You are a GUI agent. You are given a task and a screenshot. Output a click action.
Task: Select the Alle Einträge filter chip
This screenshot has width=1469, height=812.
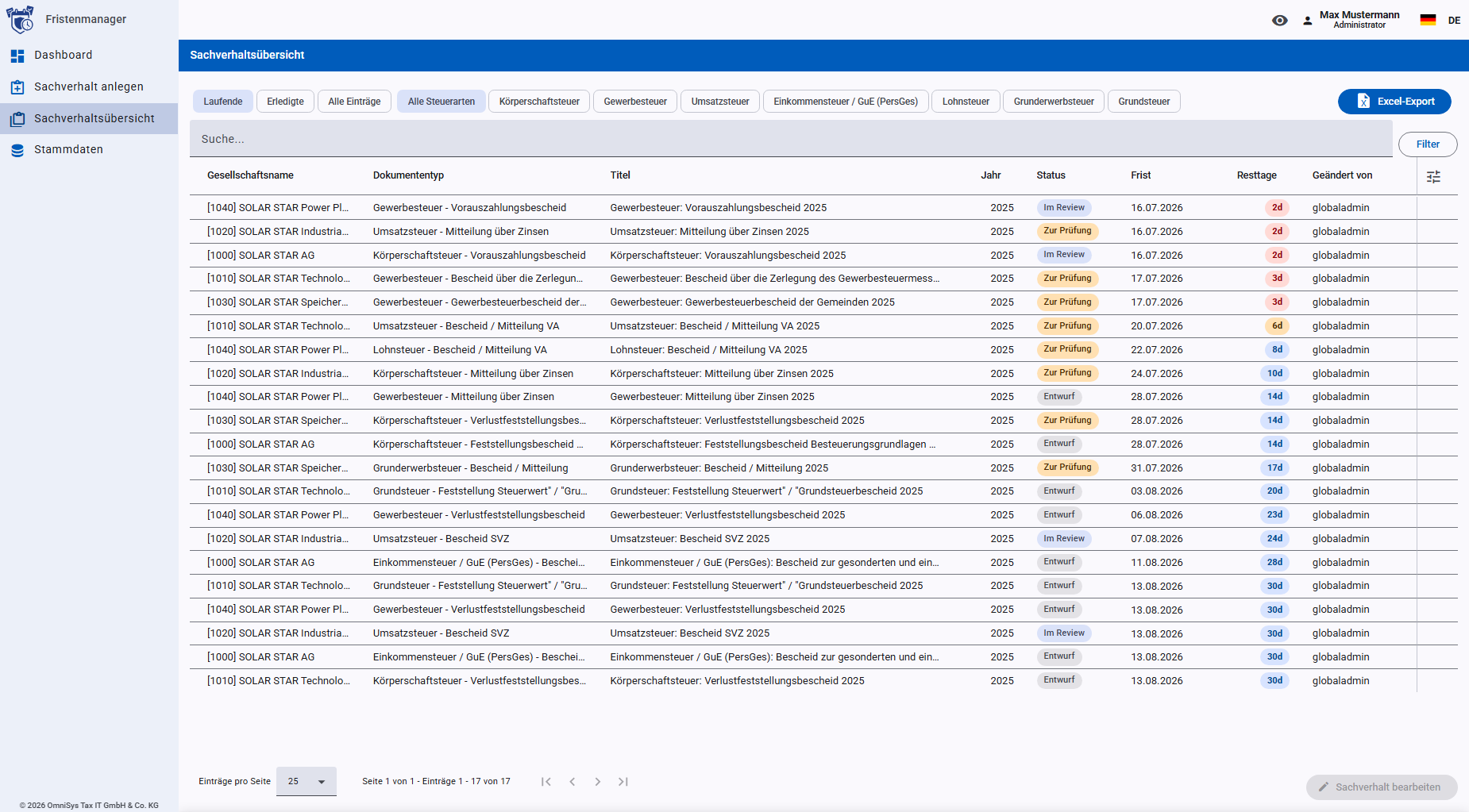354,102
